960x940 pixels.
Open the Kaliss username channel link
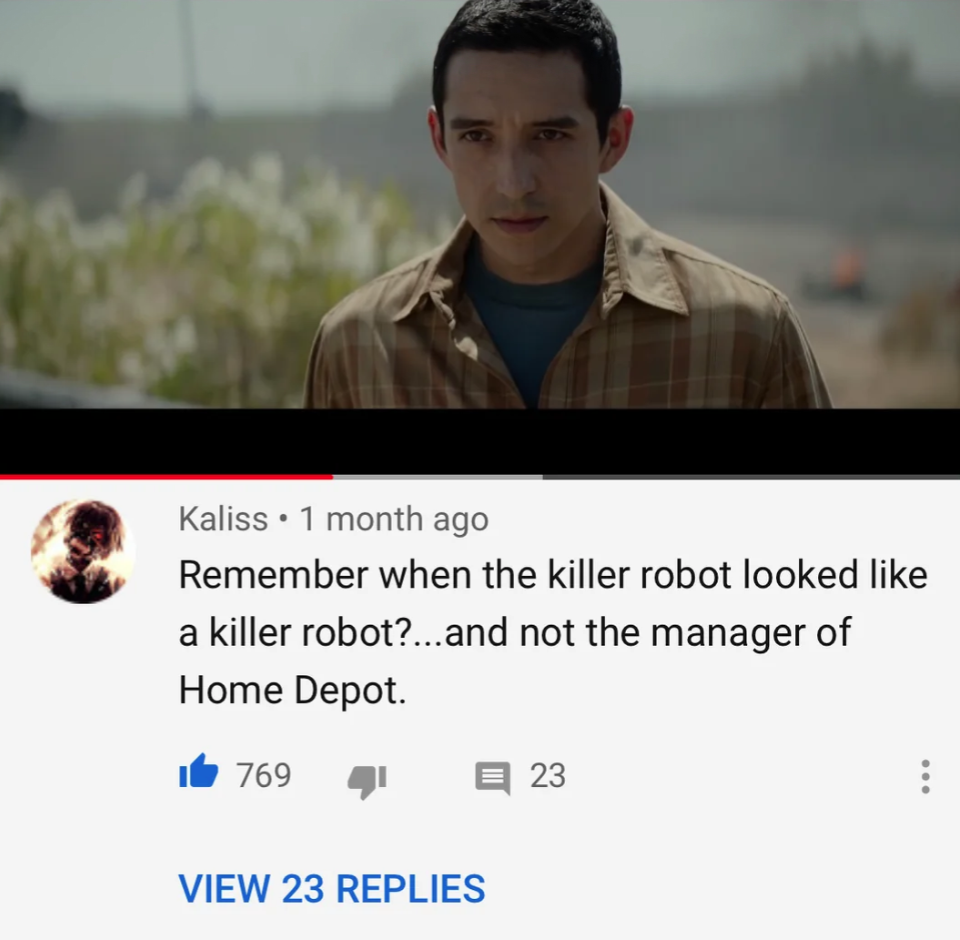coord(223,519)
